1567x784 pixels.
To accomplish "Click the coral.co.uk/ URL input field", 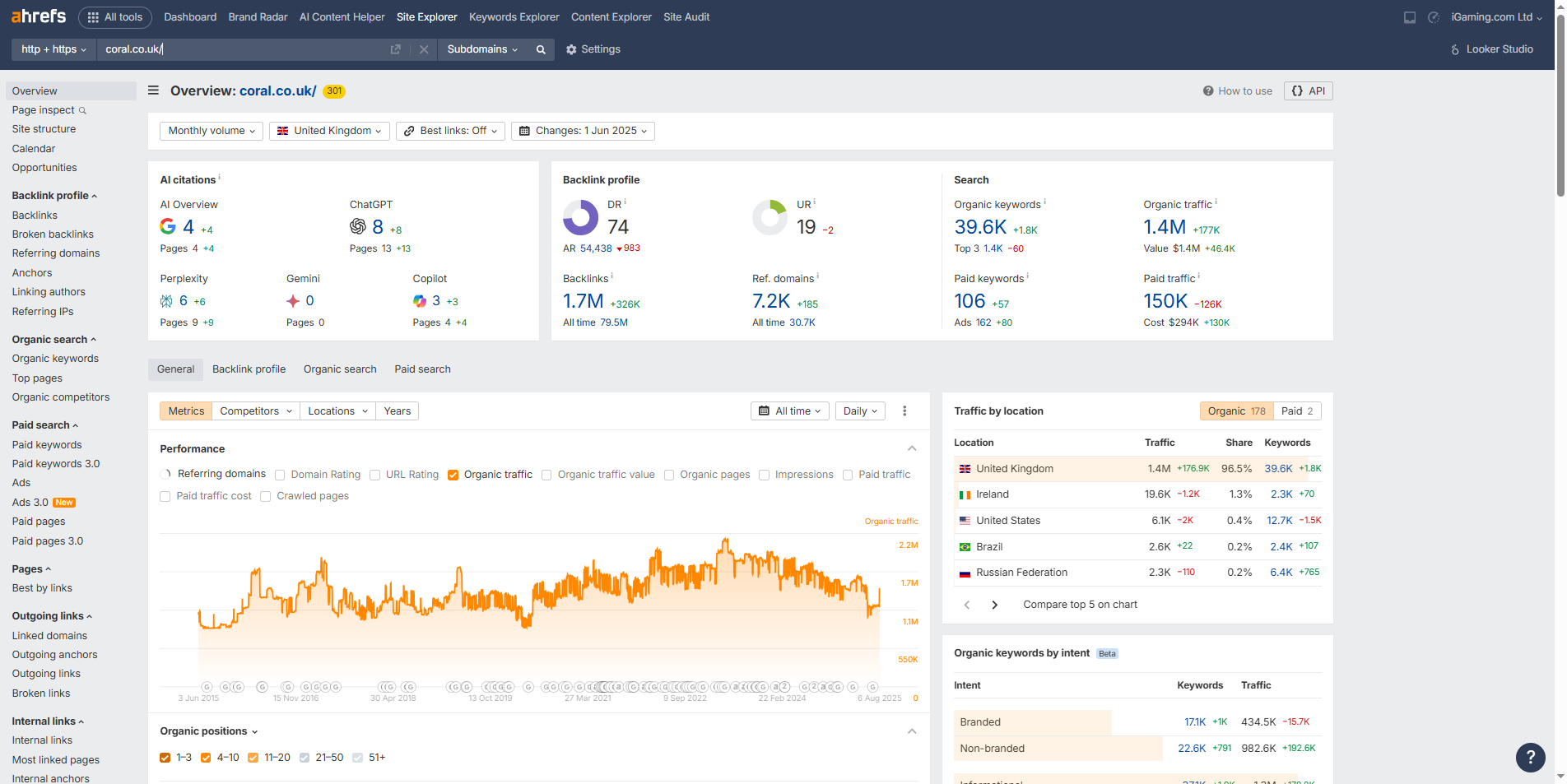I will pyautogui.click(x=243, y=49).
